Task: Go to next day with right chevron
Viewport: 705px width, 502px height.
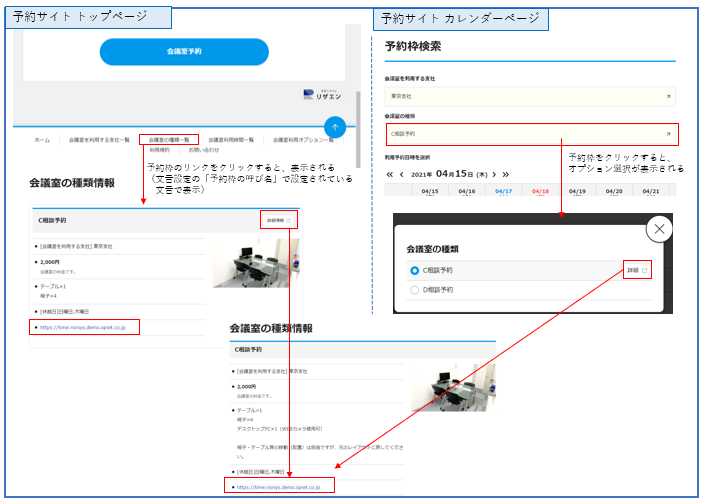Action: tap(494, 174)
